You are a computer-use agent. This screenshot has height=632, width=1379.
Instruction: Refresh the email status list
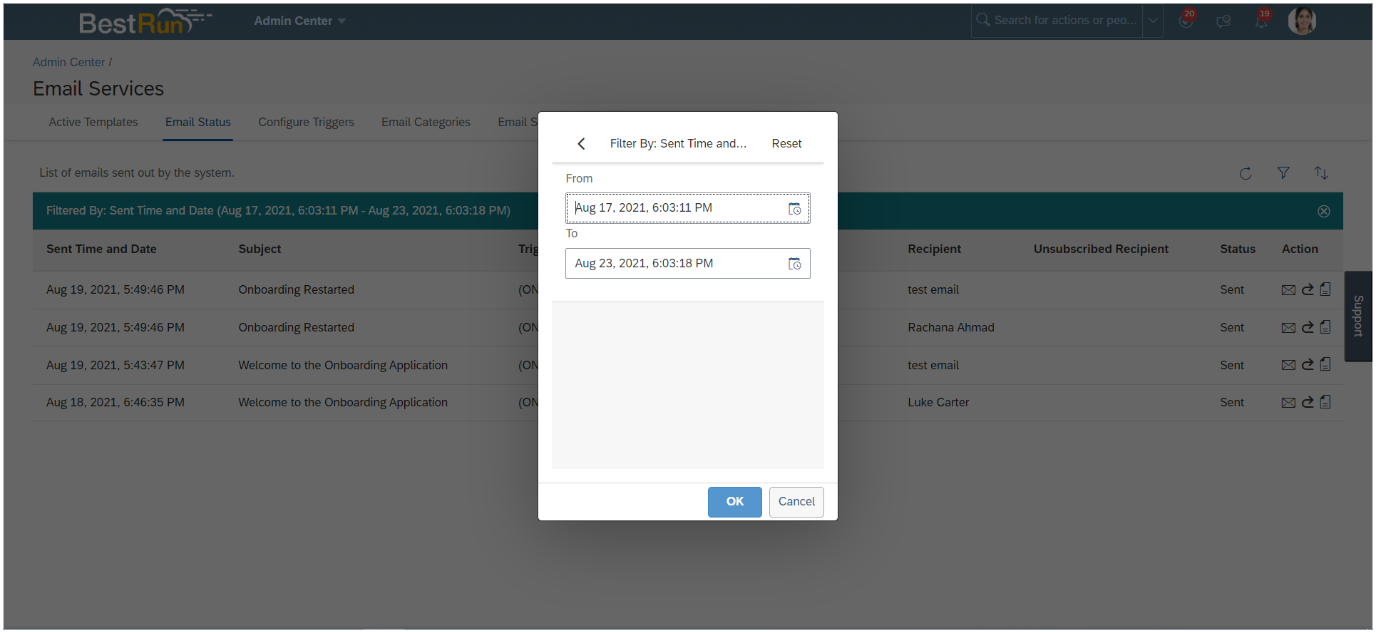[1245, 174]
